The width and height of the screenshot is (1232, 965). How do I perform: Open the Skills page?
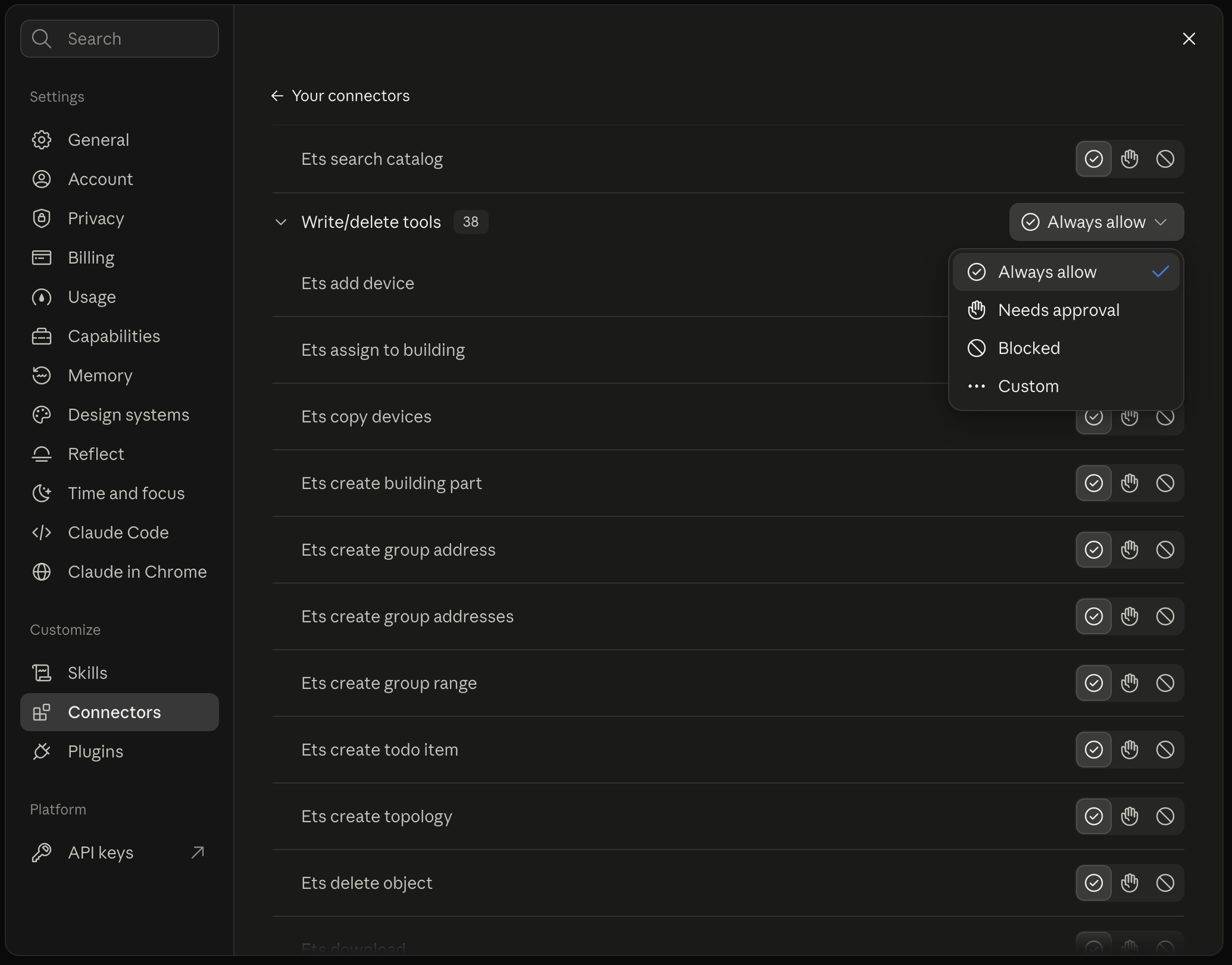point(120,673)
